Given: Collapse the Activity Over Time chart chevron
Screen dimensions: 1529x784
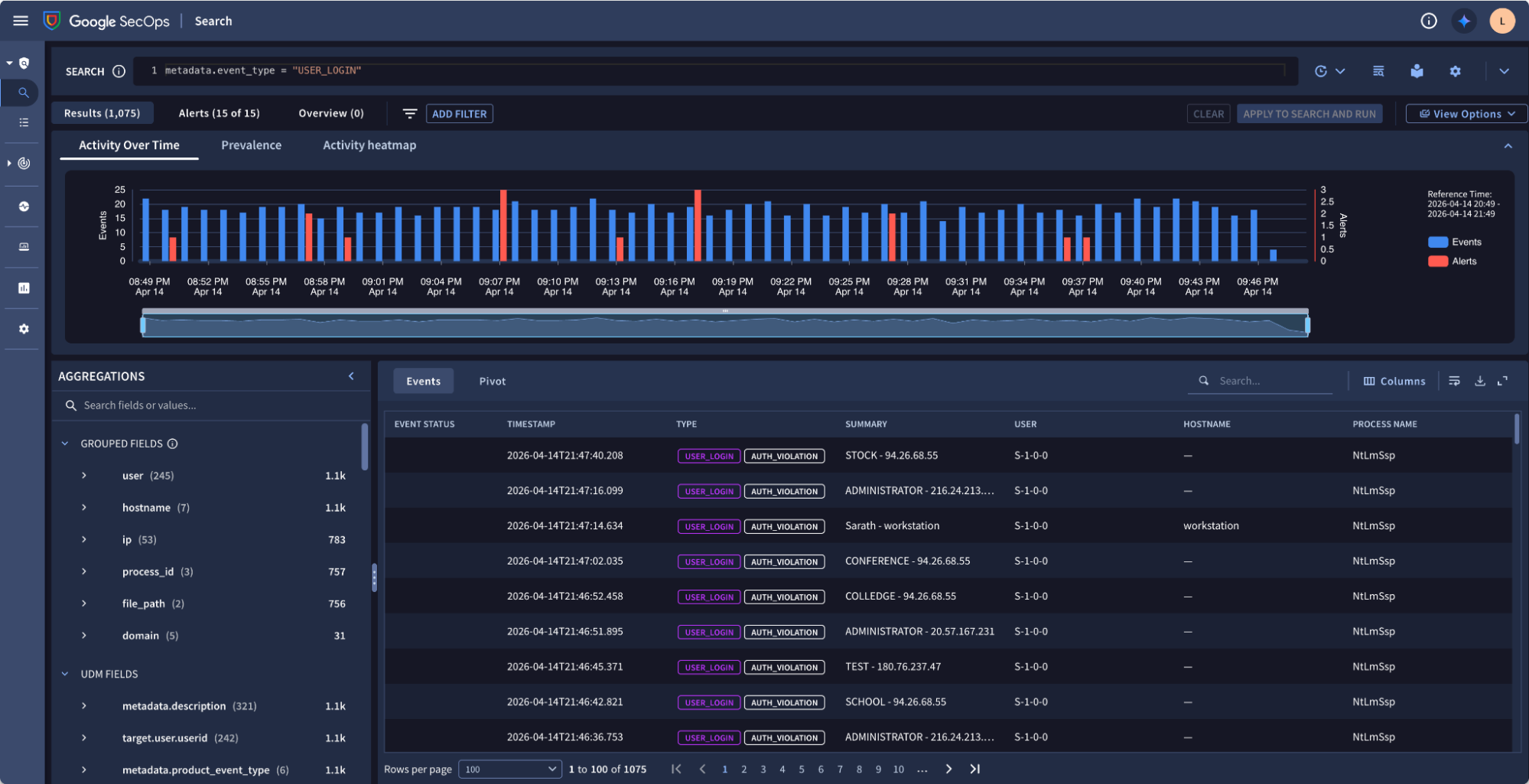Looking at the screenshot, I should (x=1508, y=145).
